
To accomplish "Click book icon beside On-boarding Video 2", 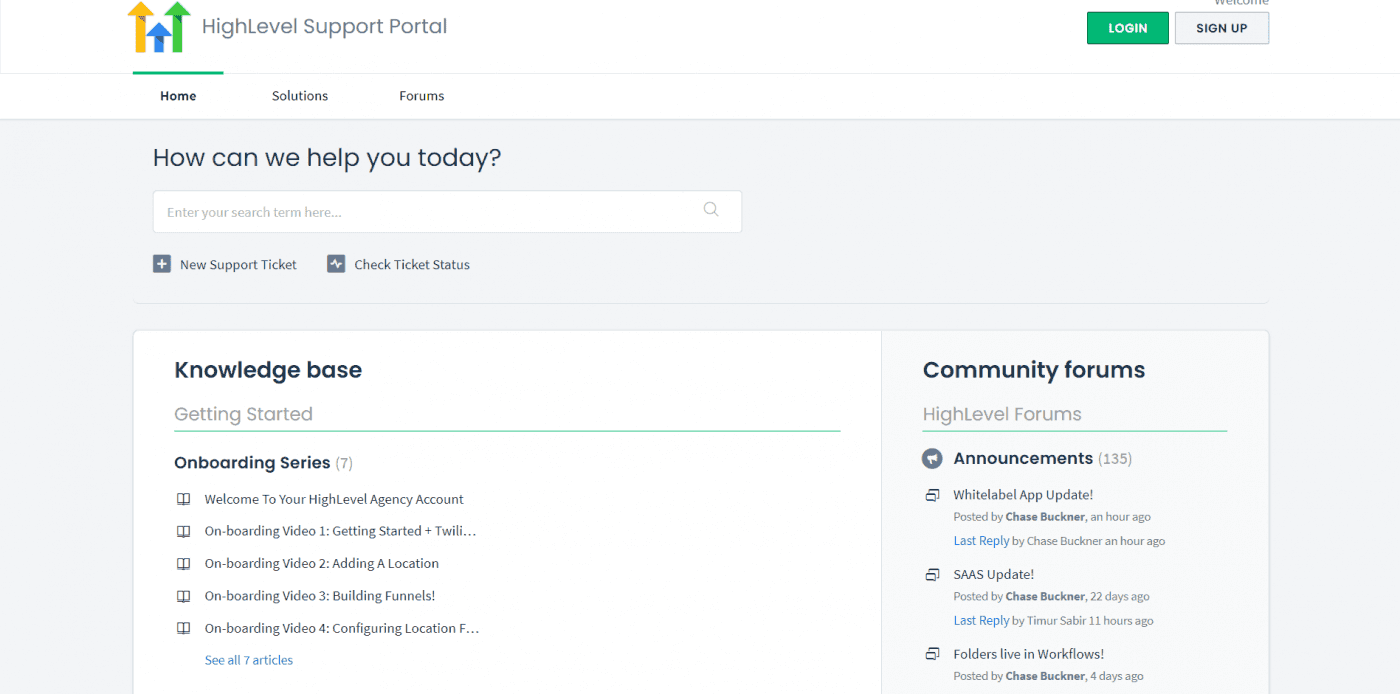I will point(183,563).
